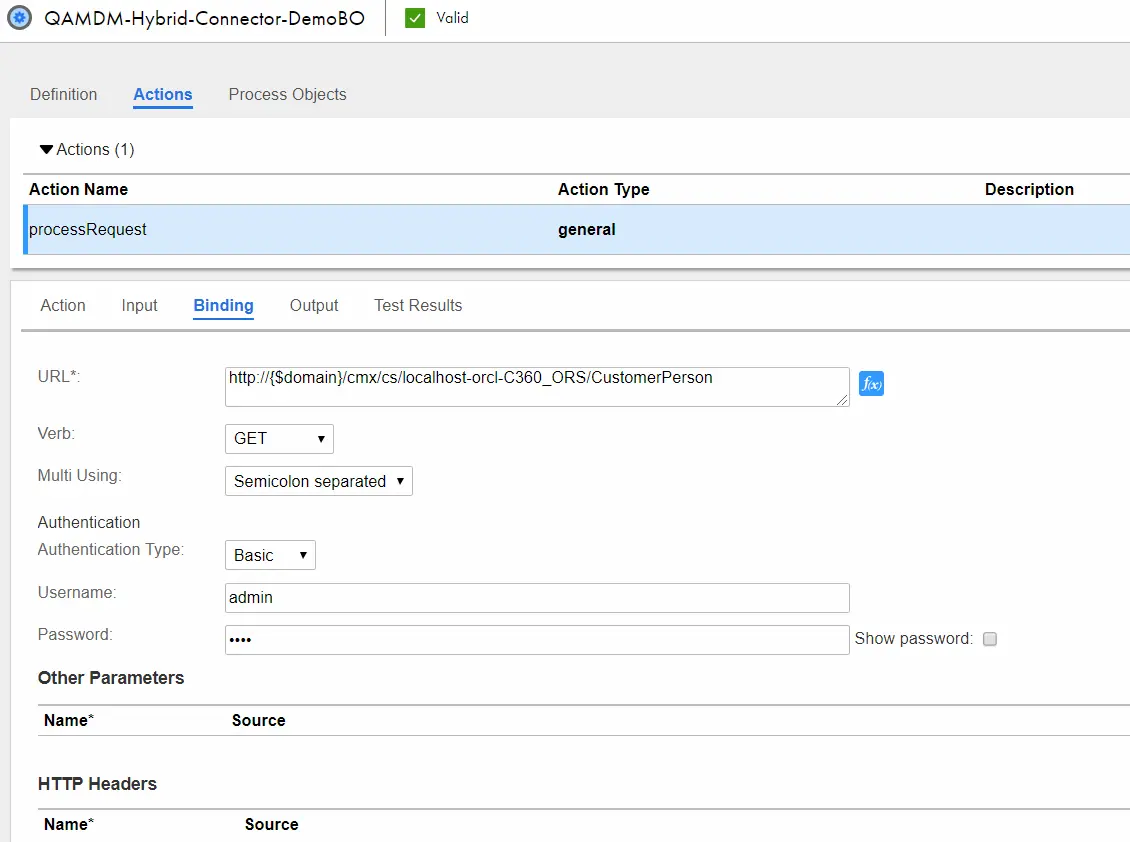This screenshot has width=1130, height=842.
Task: Click the Action Name column header
Action: [79, 189]
